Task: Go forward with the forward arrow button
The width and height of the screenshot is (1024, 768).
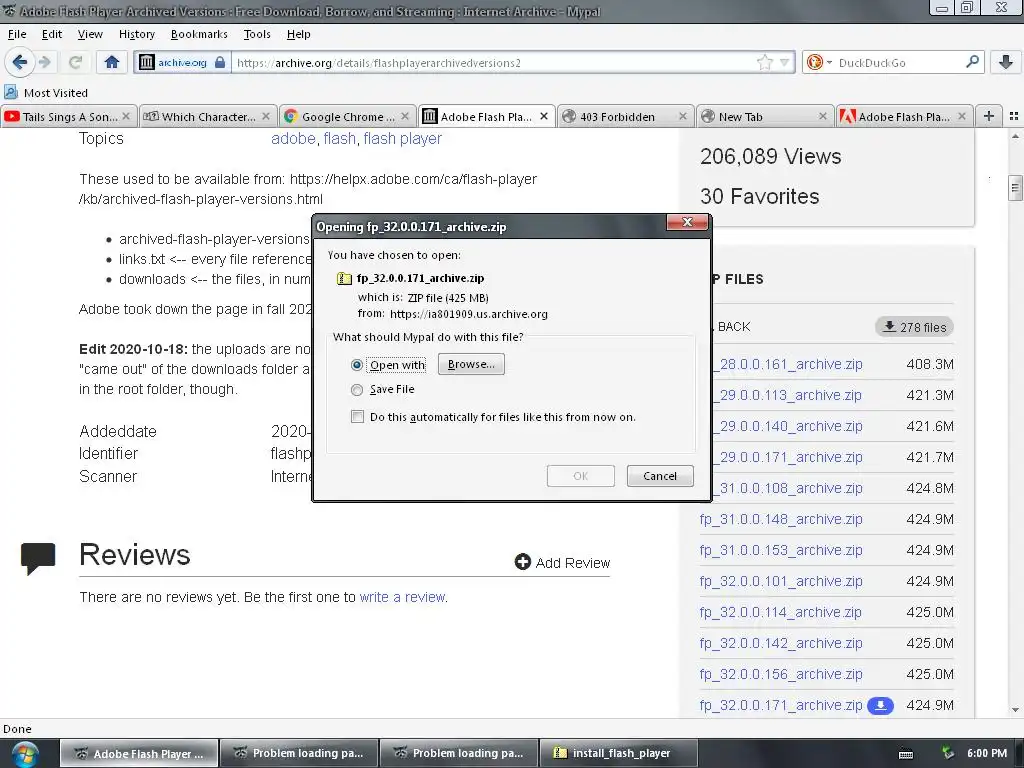Action: point(44,62)
